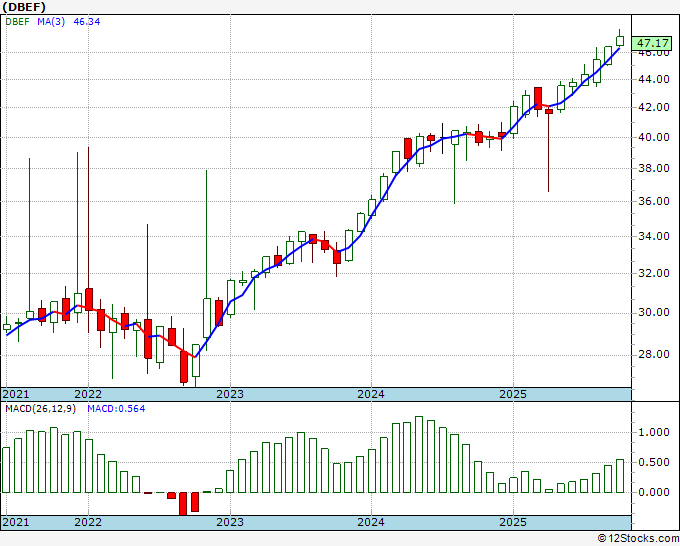This screenshot has width=680, height=546.
Task: Click the 30.00 price axis label
Action: point(654,313)
